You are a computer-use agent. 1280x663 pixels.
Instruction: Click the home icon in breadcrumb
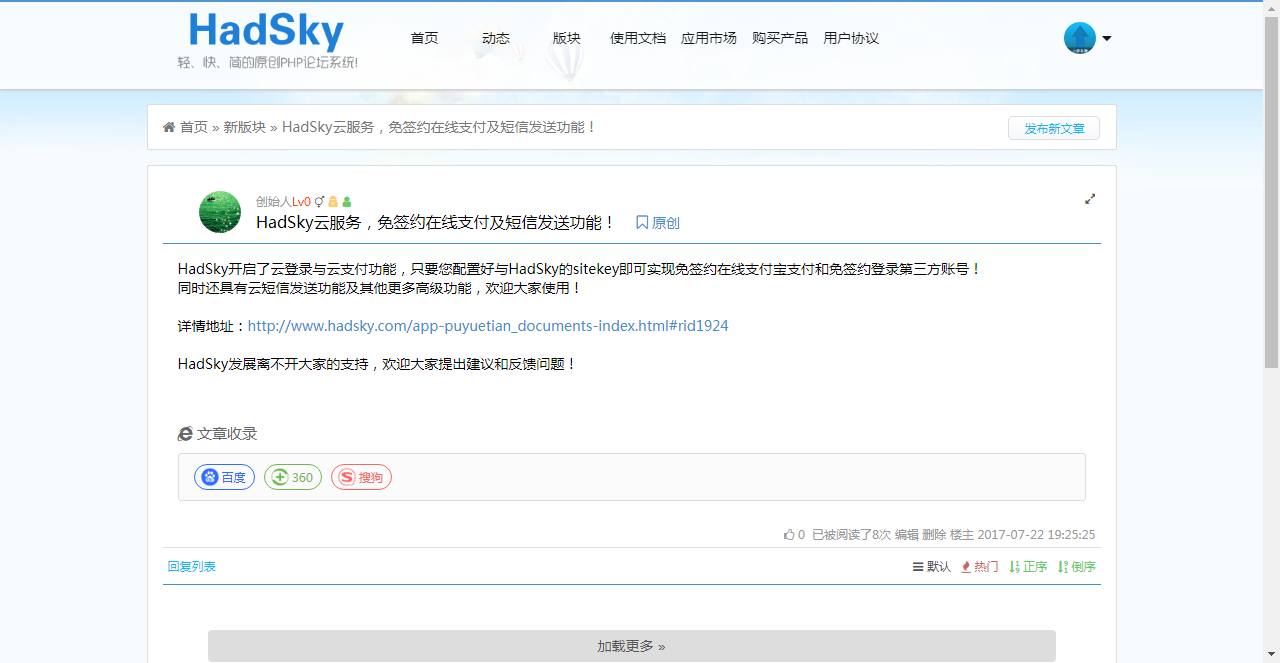[169, 127]
